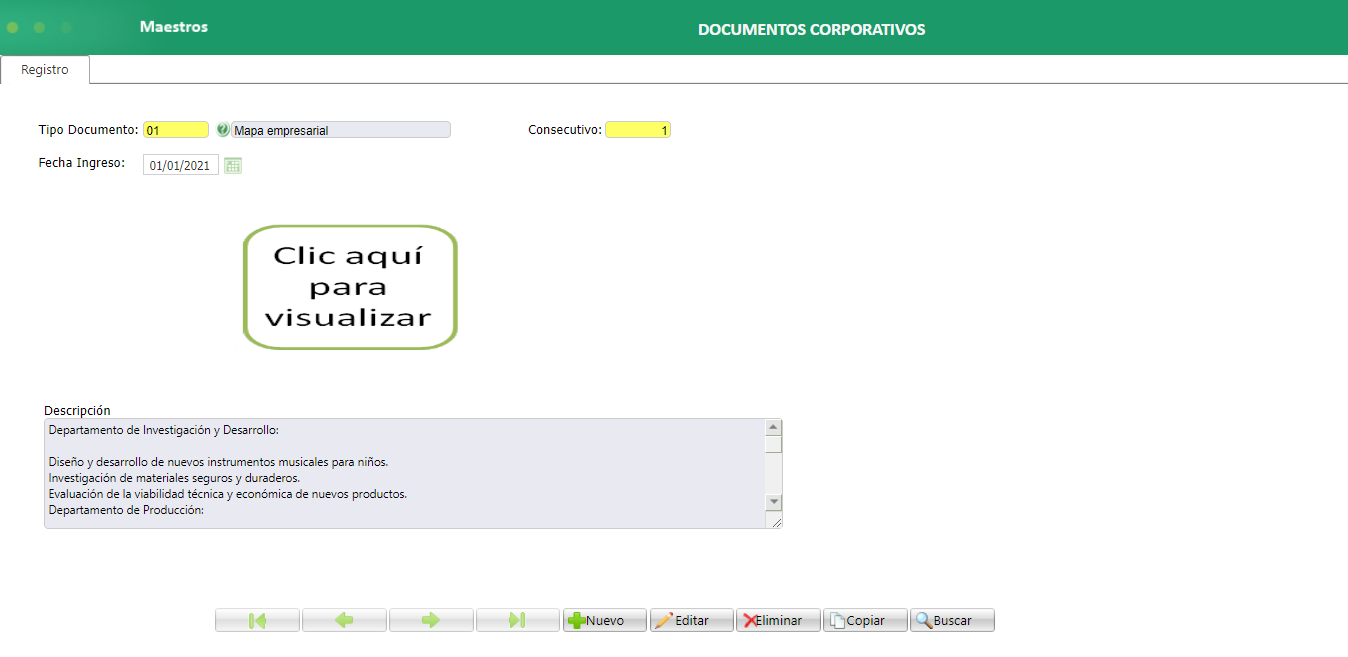1348x657 pixels.
Task: Create a new record with Nuevo
Action: tap(604, 620)
